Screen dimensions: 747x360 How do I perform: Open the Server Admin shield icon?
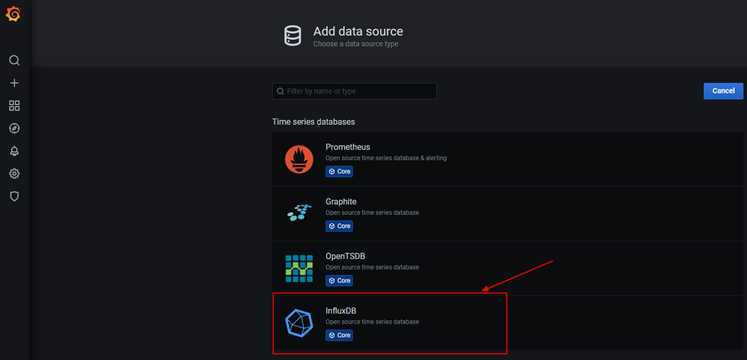coord(14,196)
